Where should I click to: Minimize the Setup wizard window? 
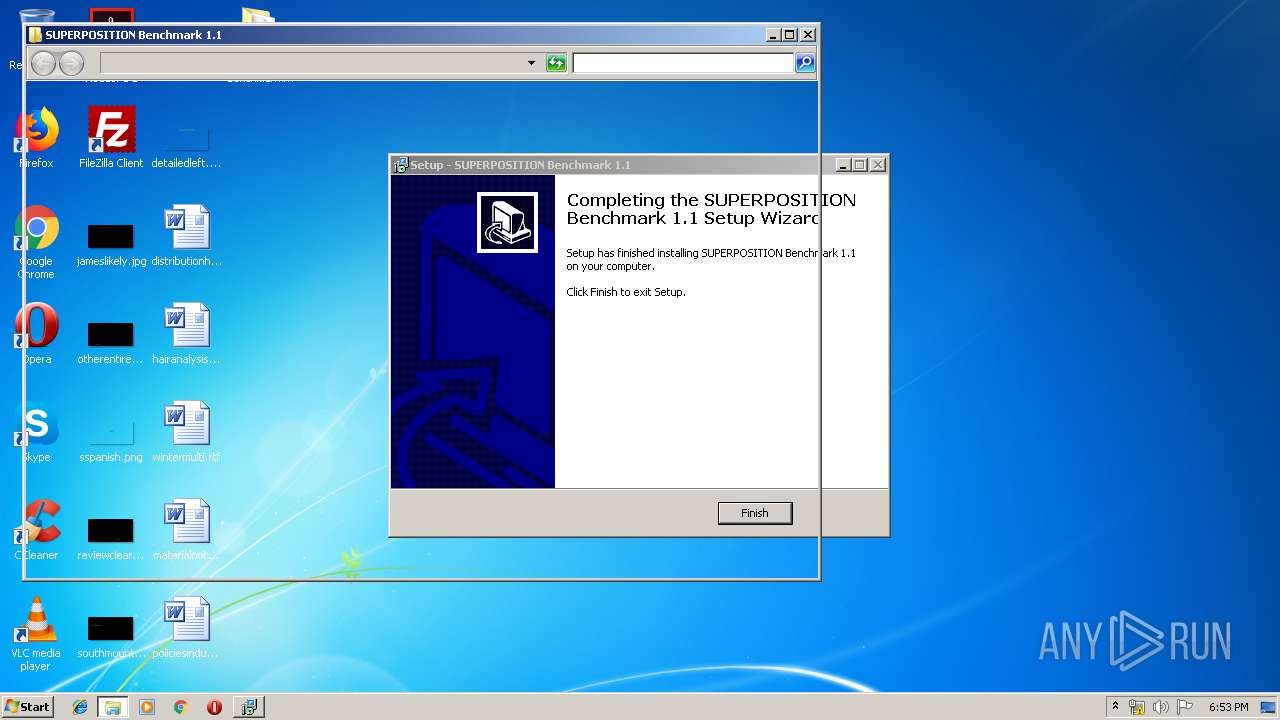tap(843, 165)
